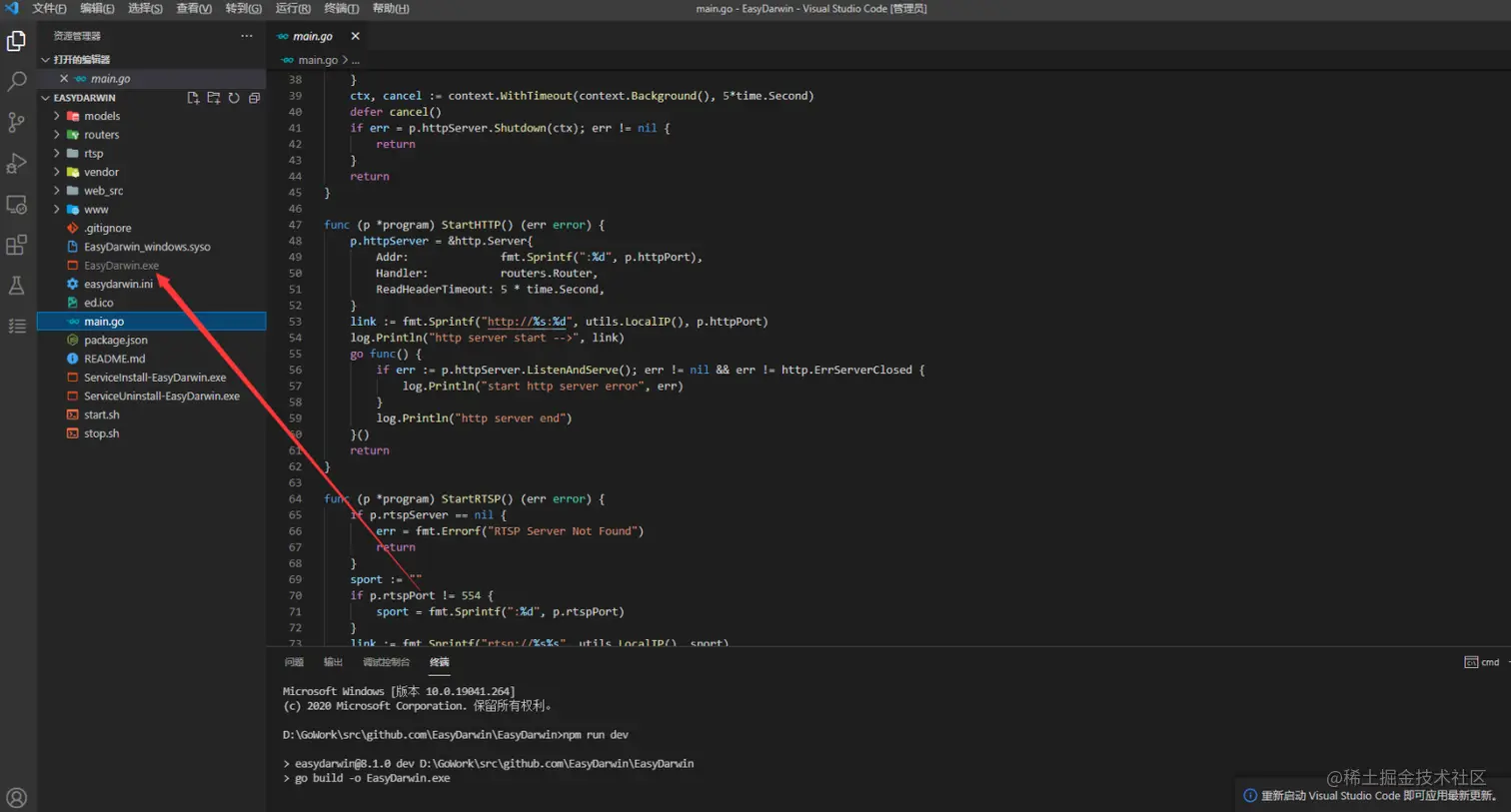The width and height of the screenshot is (1511, 812).
Task: Open the Search view in the activity bar
Action: (17, 81)
